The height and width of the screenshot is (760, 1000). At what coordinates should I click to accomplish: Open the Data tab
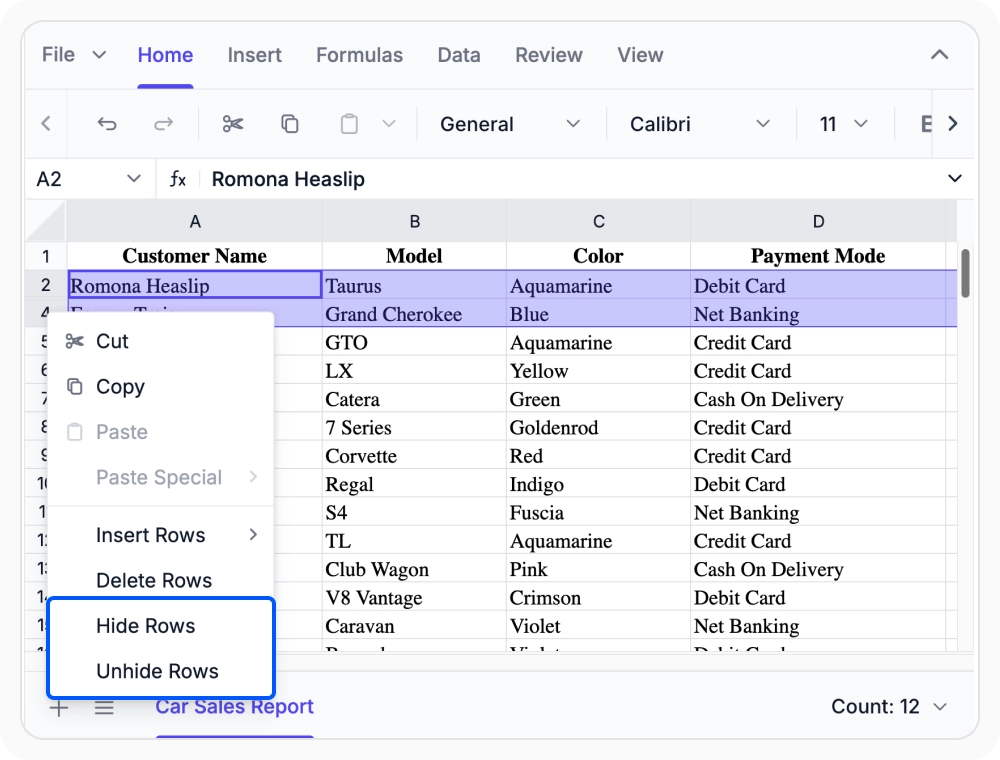(459, 55)
